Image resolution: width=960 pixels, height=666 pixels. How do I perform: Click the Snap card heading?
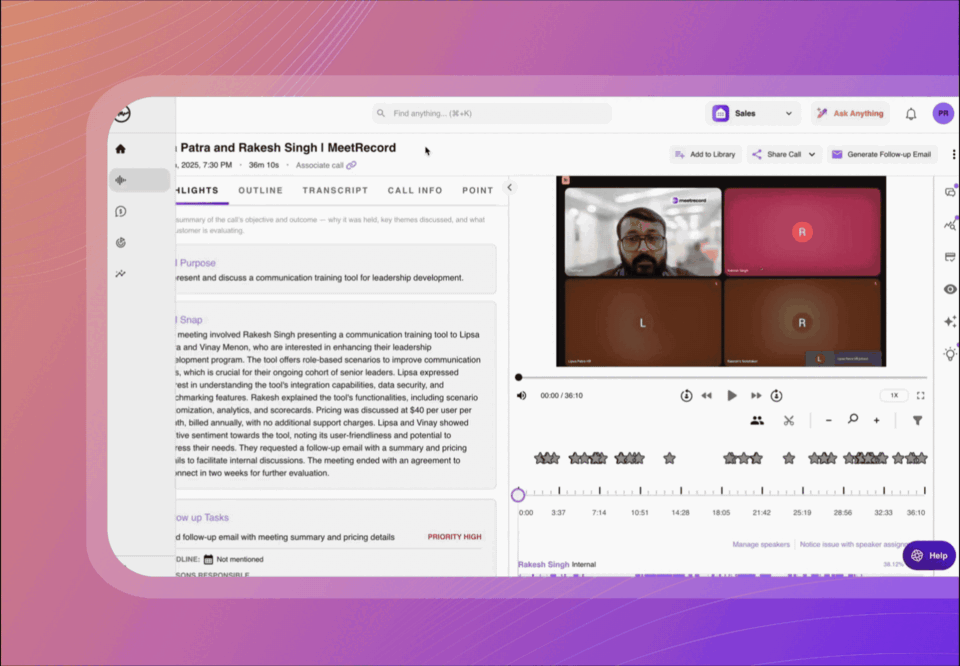point(190,320)
